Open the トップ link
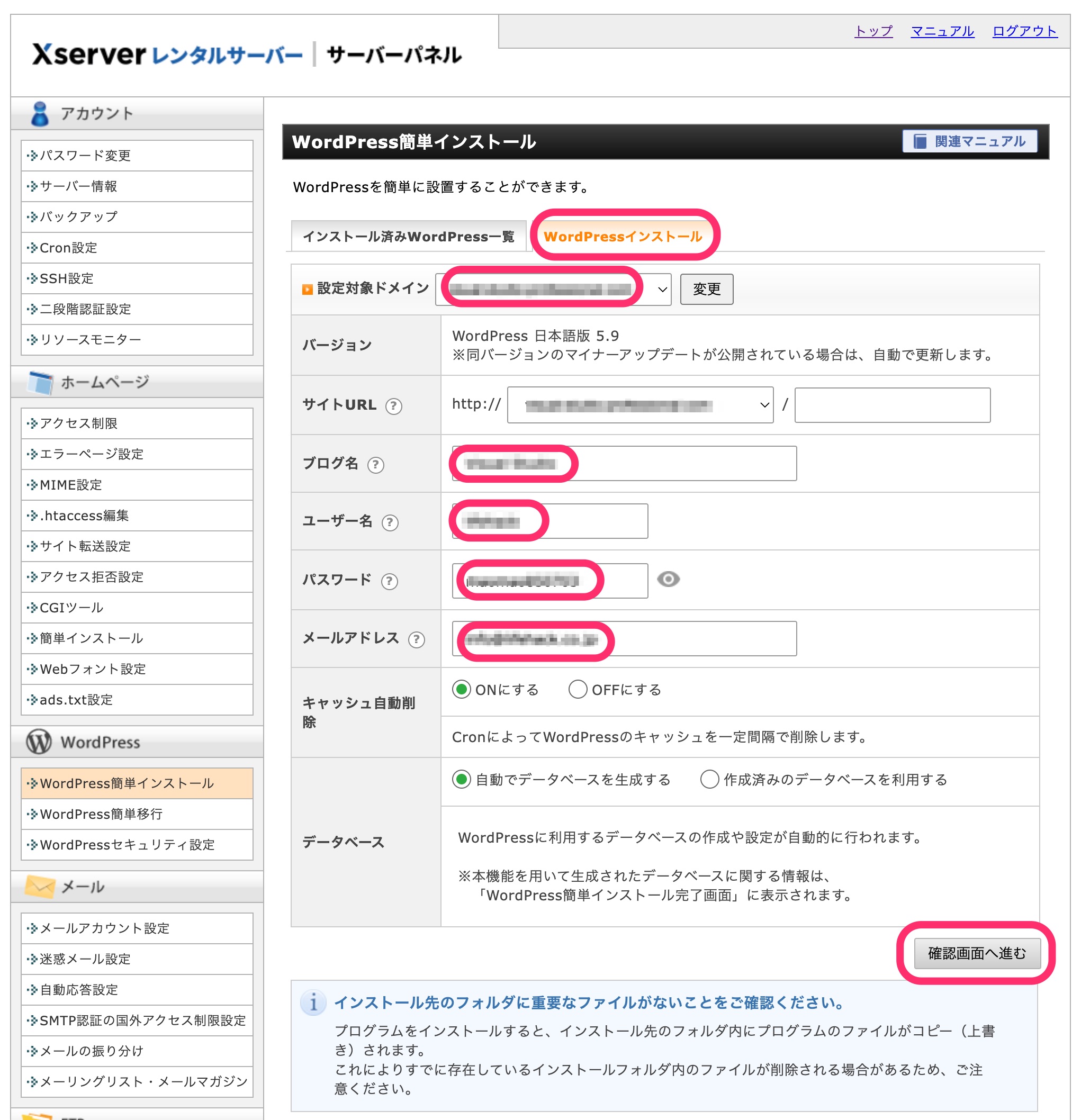 (873, 31)
